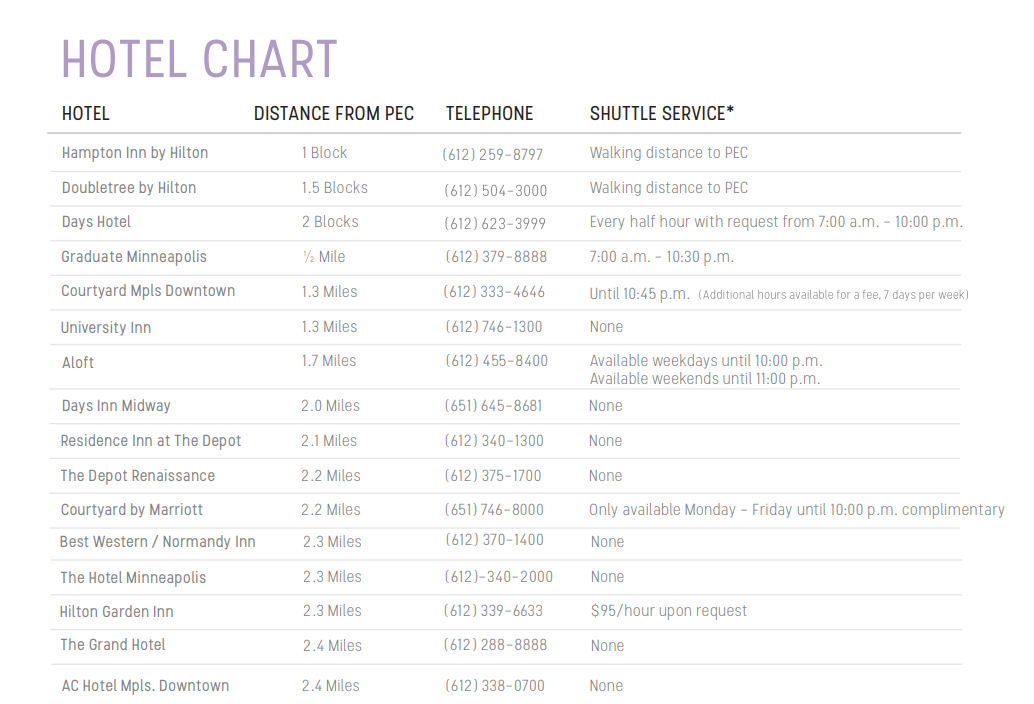The width and height of the screenshot is (1034, 704).
Task: Click the 7:00 a.m. – 10:30 p.m. shuttle hours
Action: (661, 257)
